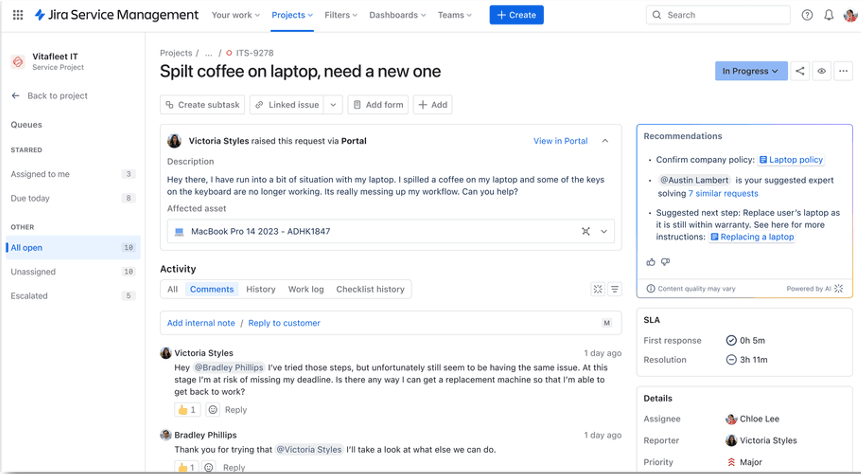This screenshot has width=861, height=474.
Task: Click the Jira Service Management logo
Action: pos(116,15)
